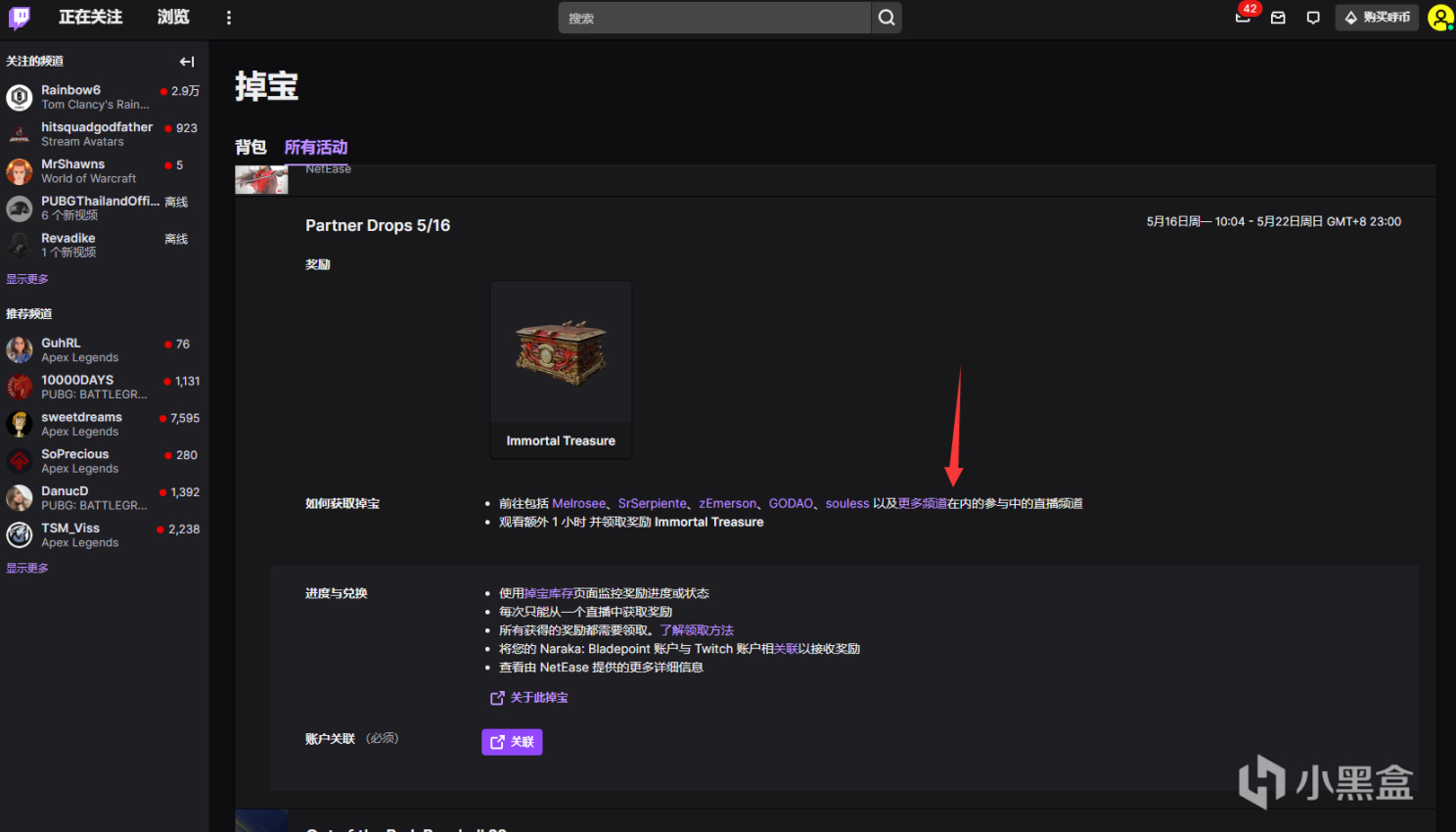
Task: Open Revadike channel avatar
Action: (20, 245)
